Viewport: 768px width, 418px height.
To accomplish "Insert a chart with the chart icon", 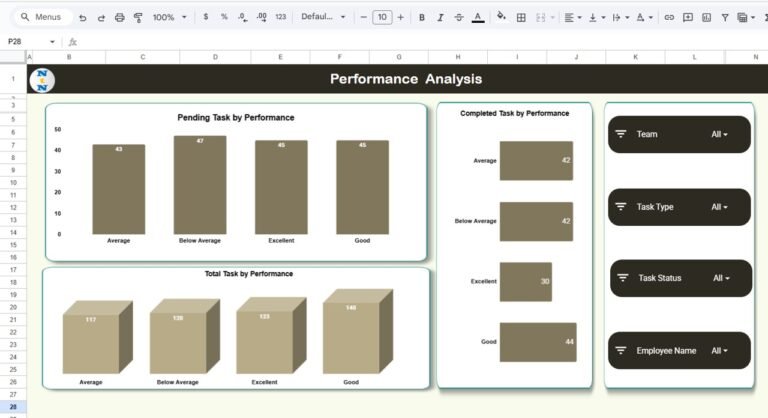I will click(706, 18).
